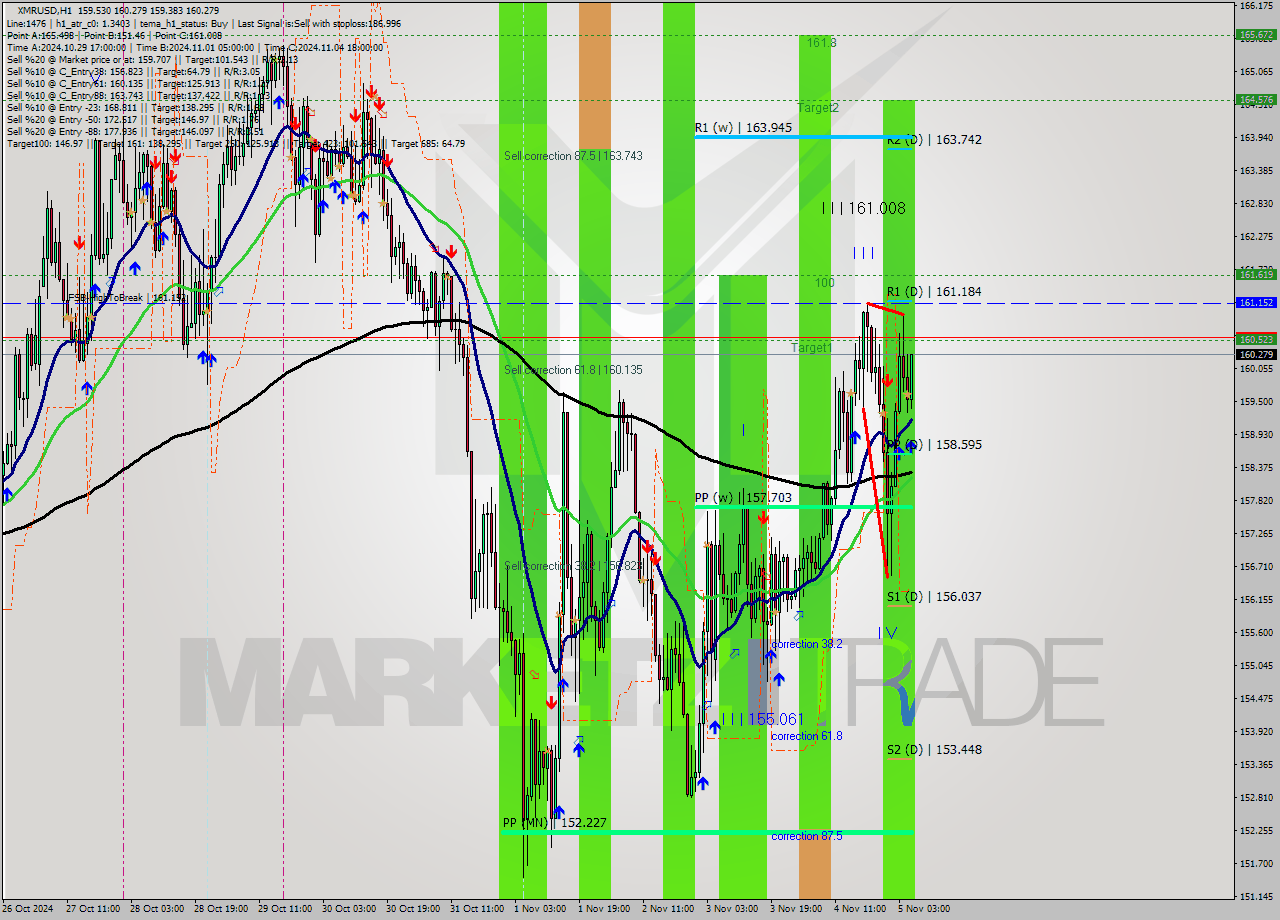
Task: Click the green 165.672 price tag
Action: click(1256, 35)
